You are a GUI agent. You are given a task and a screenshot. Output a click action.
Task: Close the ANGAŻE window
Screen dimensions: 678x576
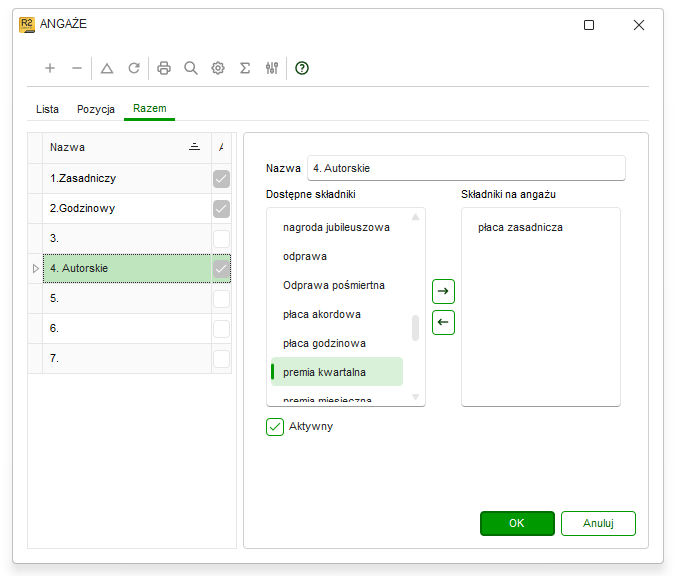coord(639,25)
